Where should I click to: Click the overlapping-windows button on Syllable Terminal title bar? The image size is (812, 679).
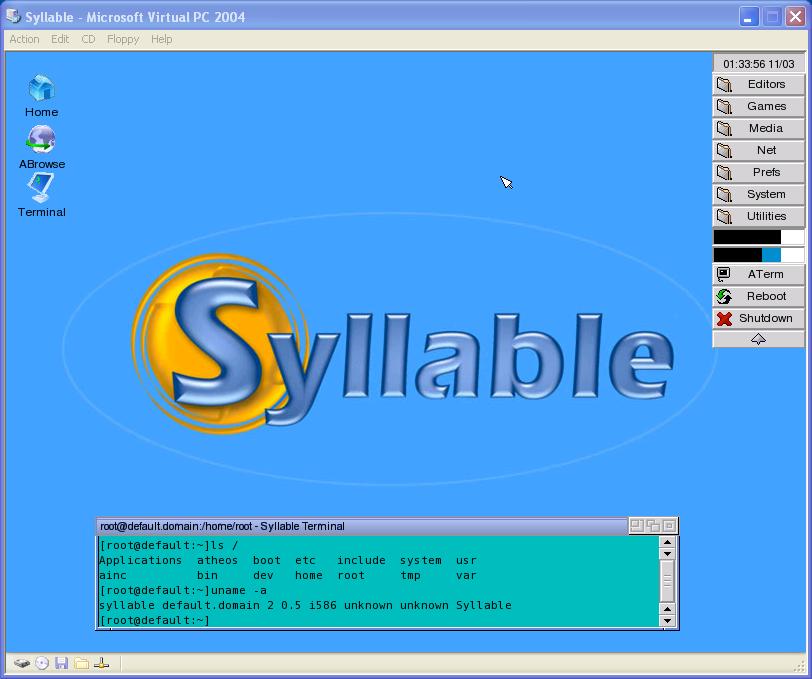pos(653,526)
